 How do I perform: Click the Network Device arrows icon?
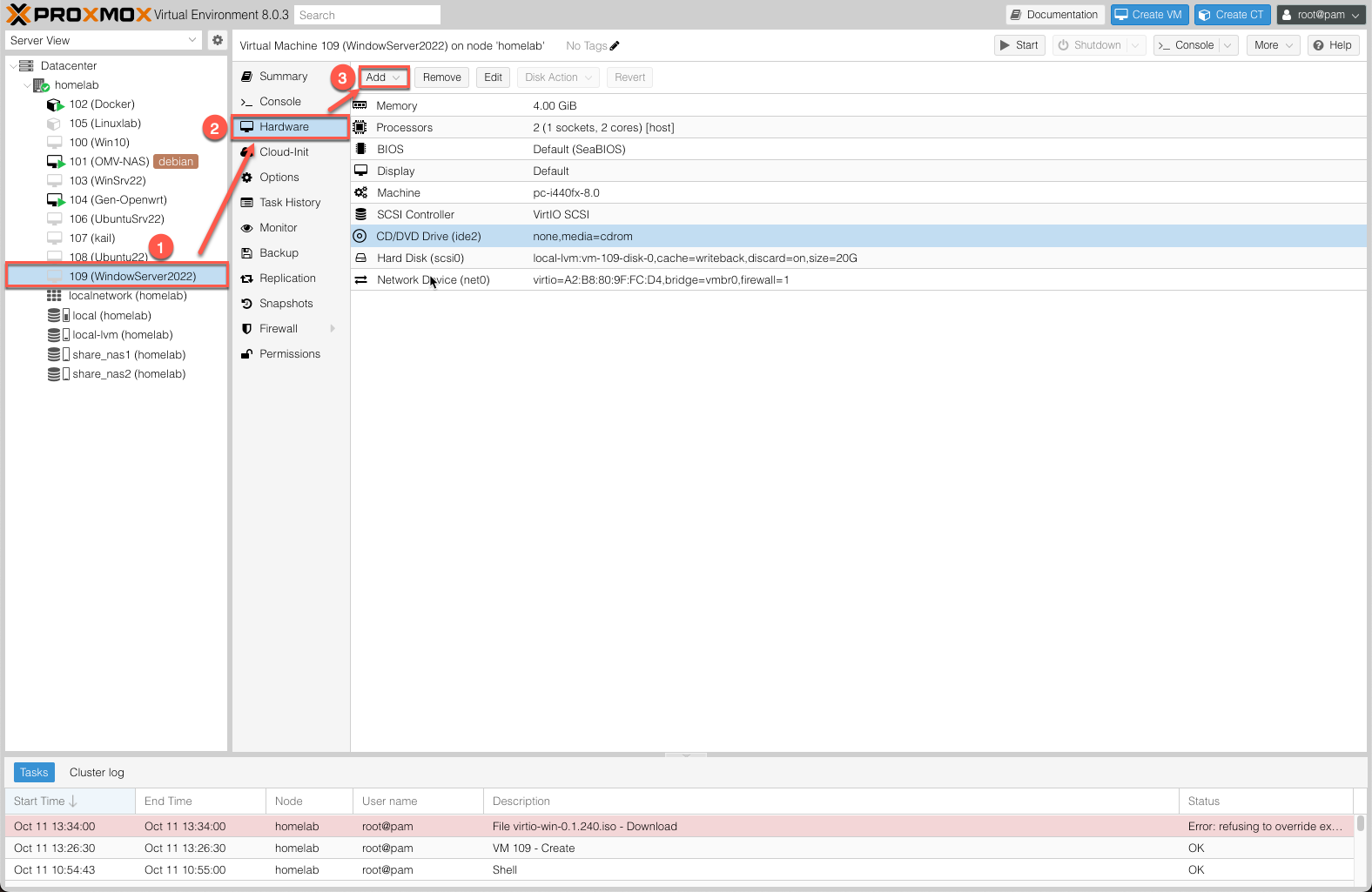click(x=360, y=279)
